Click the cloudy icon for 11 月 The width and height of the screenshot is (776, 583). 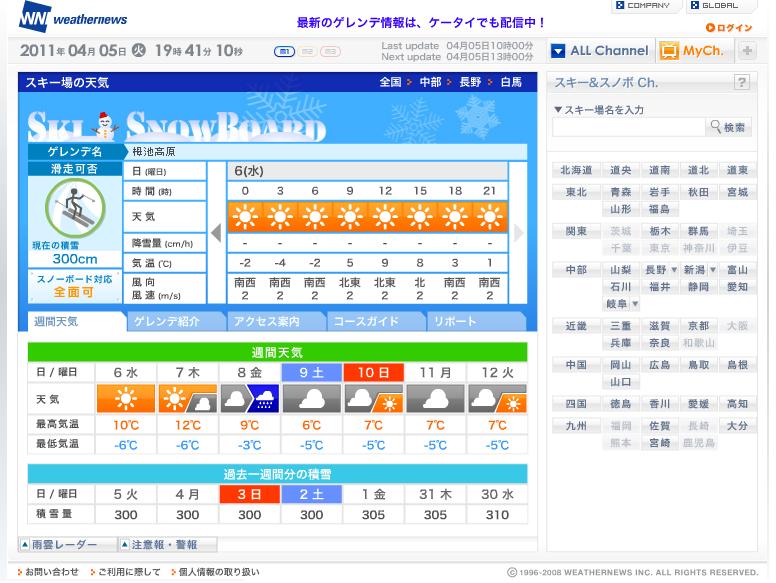(436, 399)
